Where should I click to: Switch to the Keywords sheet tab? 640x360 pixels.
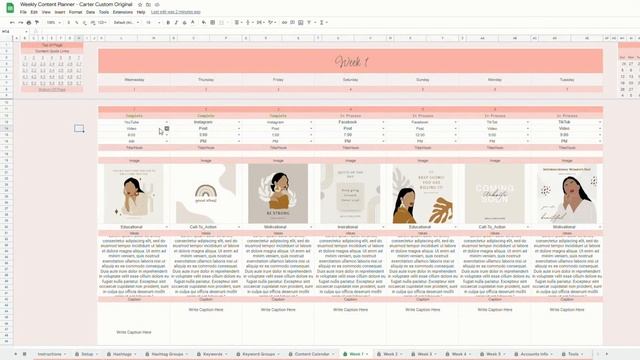point(211,354)
